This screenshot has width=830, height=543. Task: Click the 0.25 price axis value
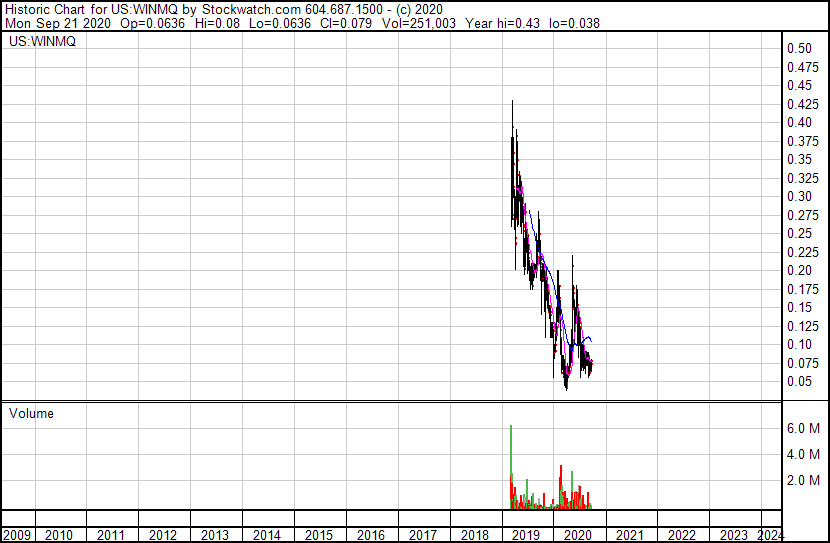[x=799, y=233]
